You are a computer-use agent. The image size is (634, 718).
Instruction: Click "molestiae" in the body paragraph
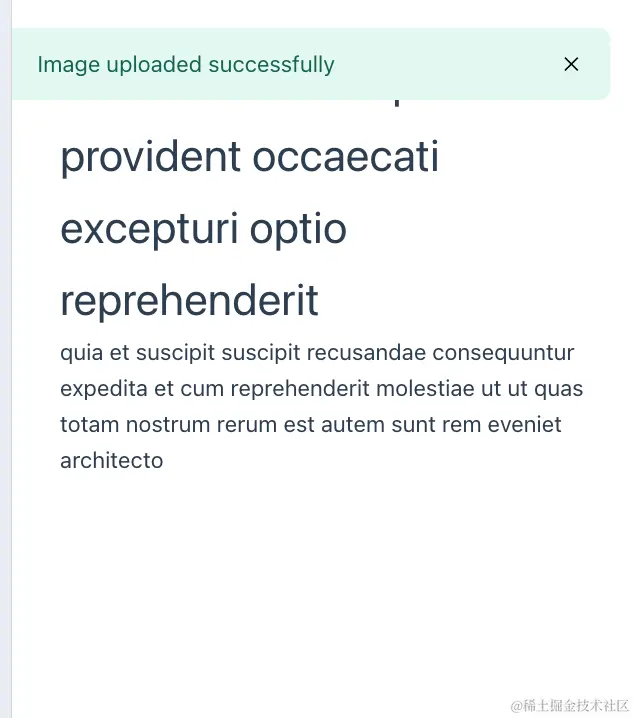pos(423,389)
